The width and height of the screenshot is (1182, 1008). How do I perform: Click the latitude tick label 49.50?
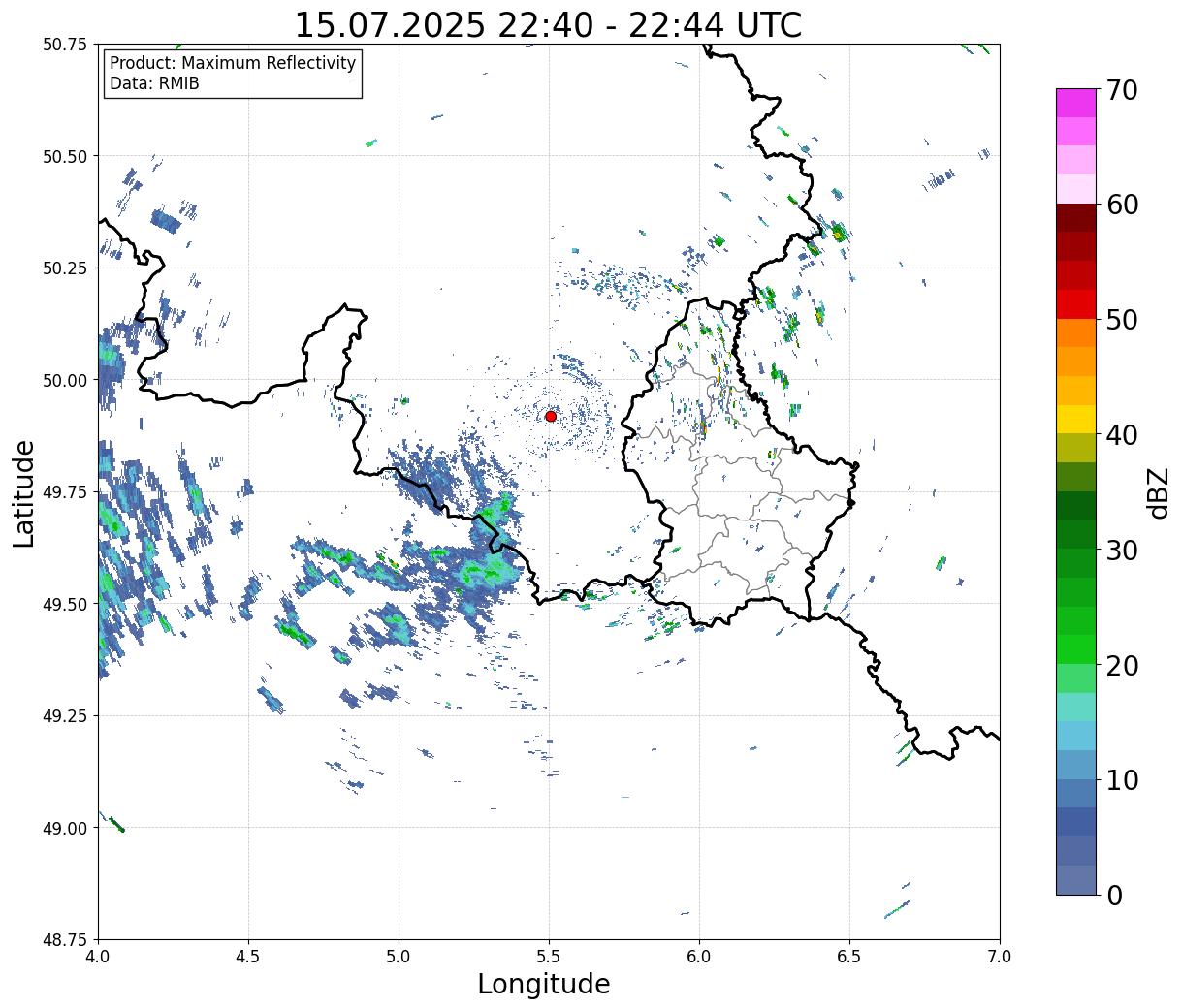click(x=65, y=604)
